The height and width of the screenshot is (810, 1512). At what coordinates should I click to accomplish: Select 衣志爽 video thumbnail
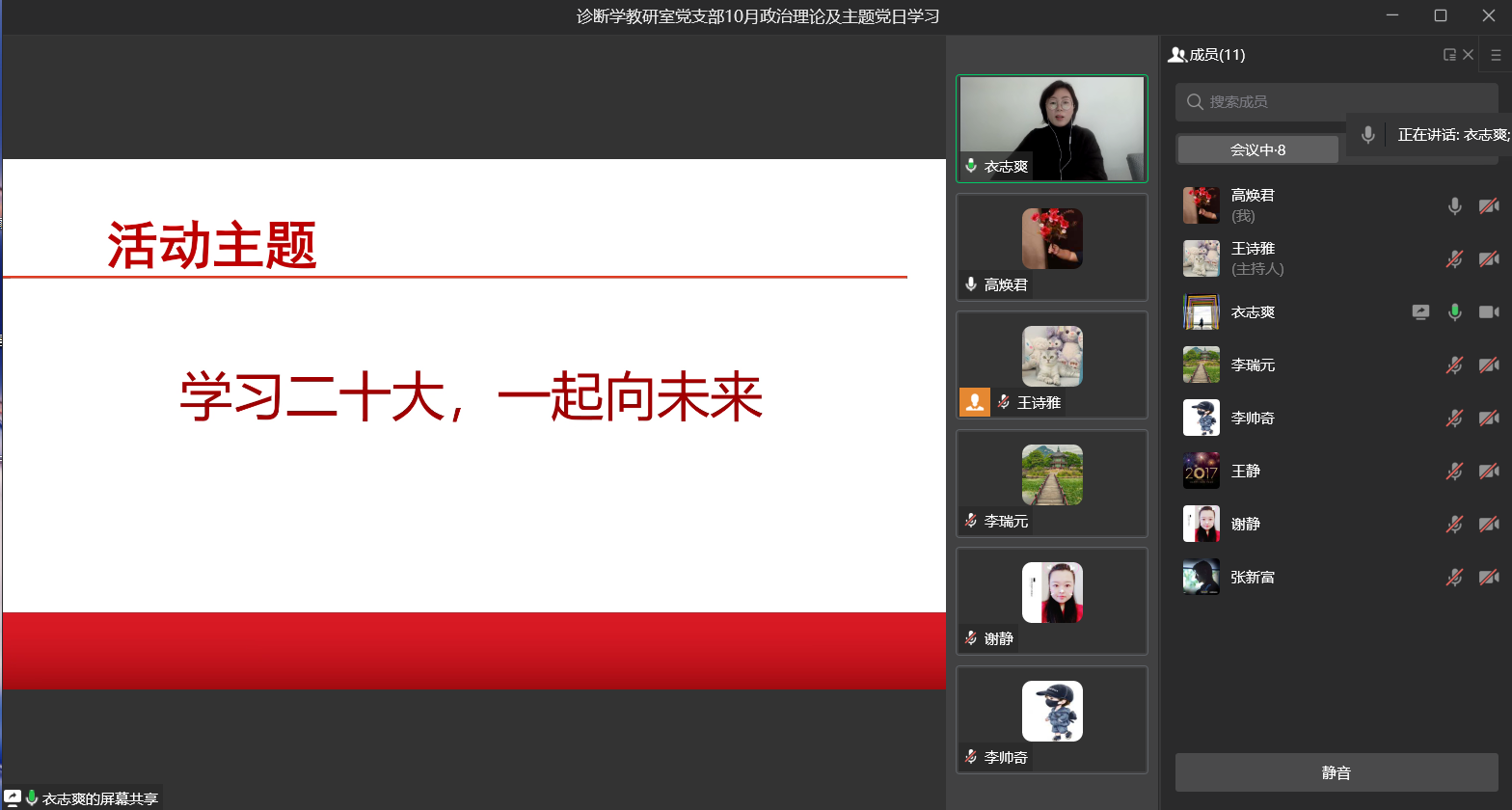point(1051,127)
